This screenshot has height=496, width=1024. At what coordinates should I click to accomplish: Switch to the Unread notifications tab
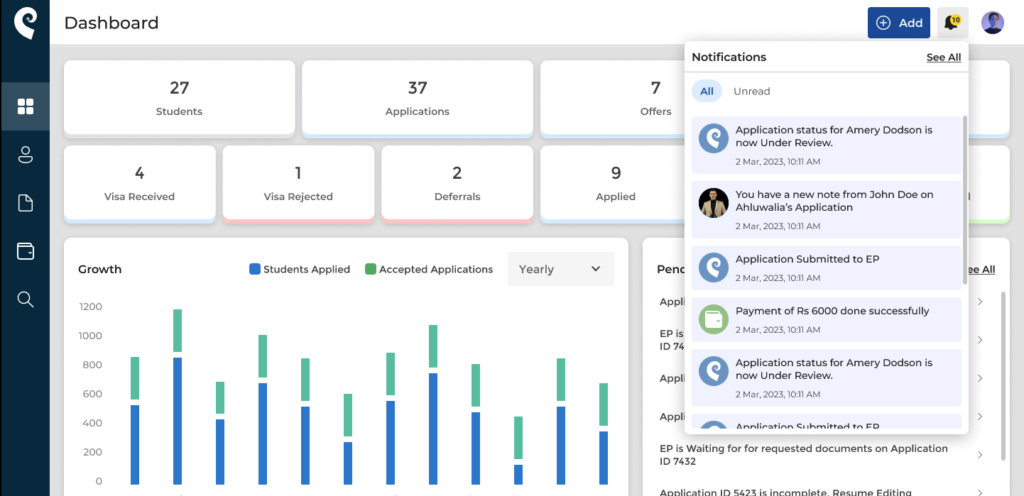coord(752,91)
